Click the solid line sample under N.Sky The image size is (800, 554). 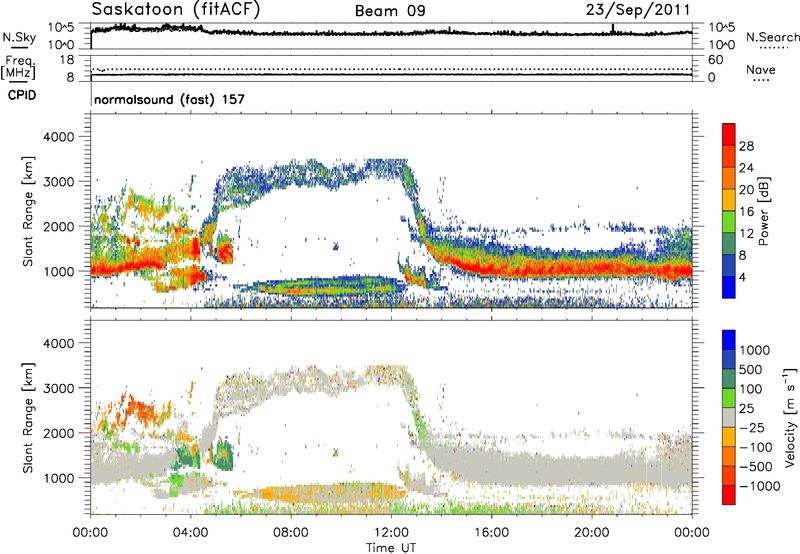(18, 47)
